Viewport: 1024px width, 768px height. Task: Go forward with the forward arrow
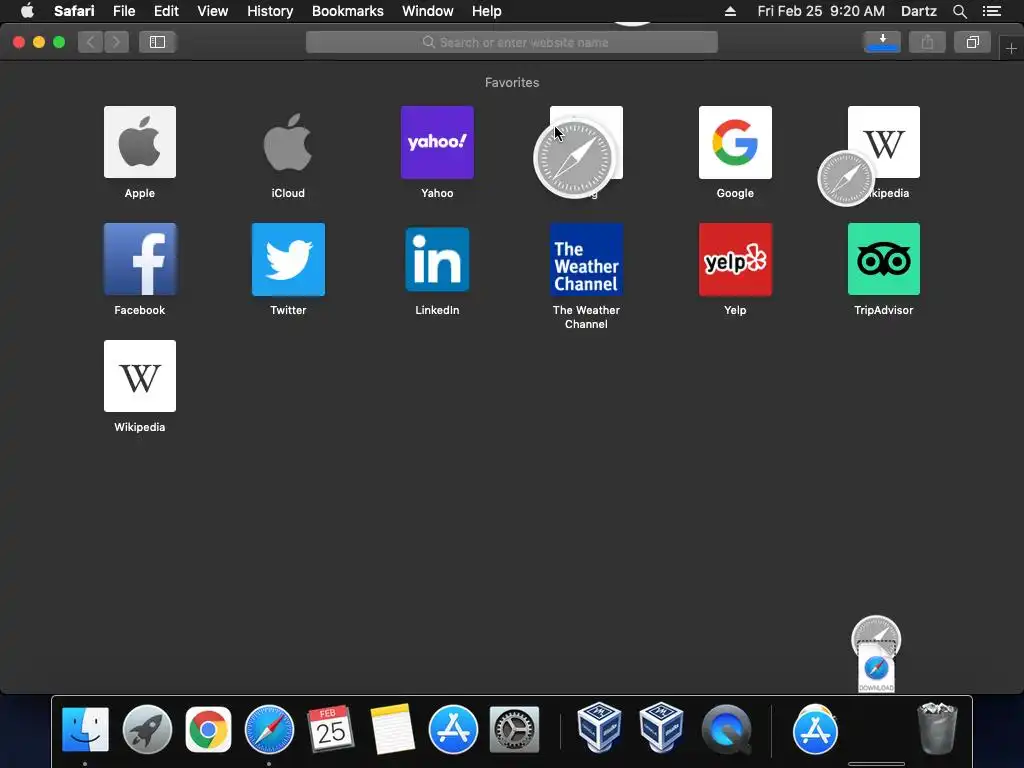pyautogui.click(x=116, y=42)
